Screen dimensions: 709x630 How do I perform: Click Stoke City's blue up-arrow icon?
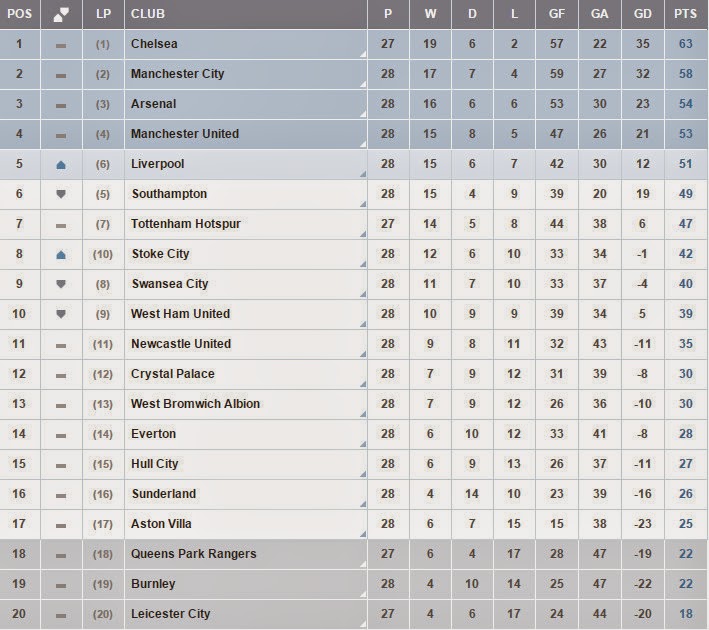[x=60, y=254]
